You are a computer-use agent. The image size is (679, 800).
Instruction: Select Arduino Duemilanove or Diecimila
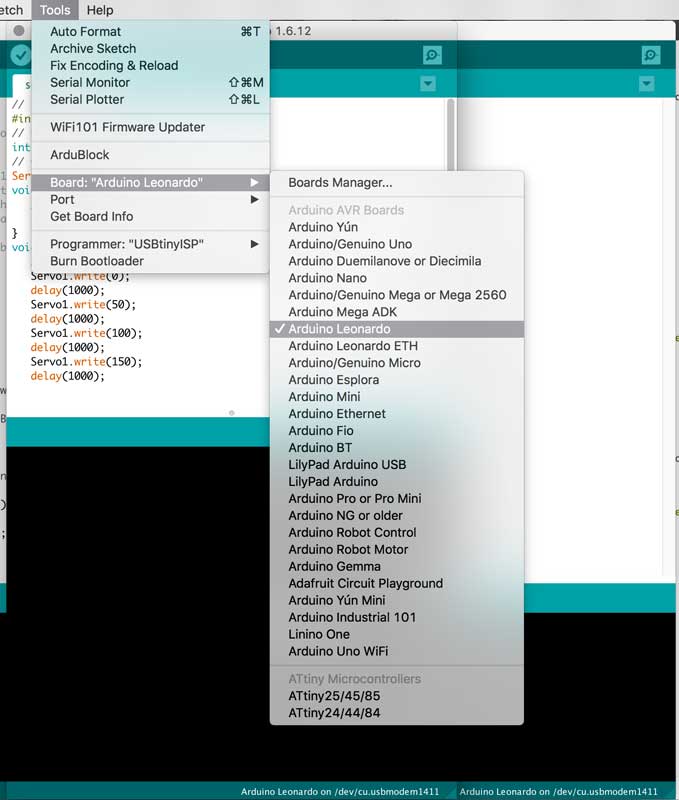[x=397, y=261]
